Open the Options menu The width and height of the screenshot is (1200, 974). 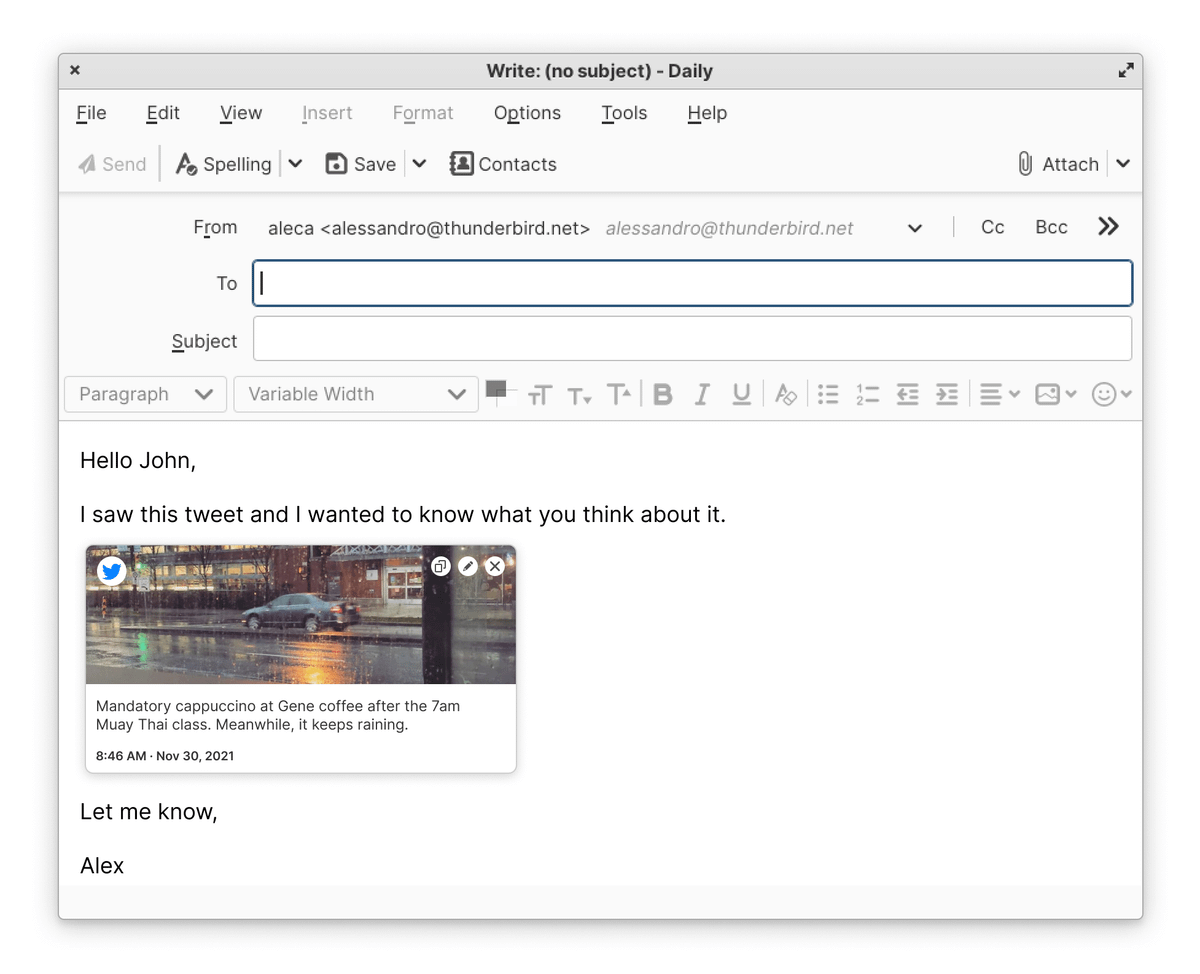click(x=527, y=113)
